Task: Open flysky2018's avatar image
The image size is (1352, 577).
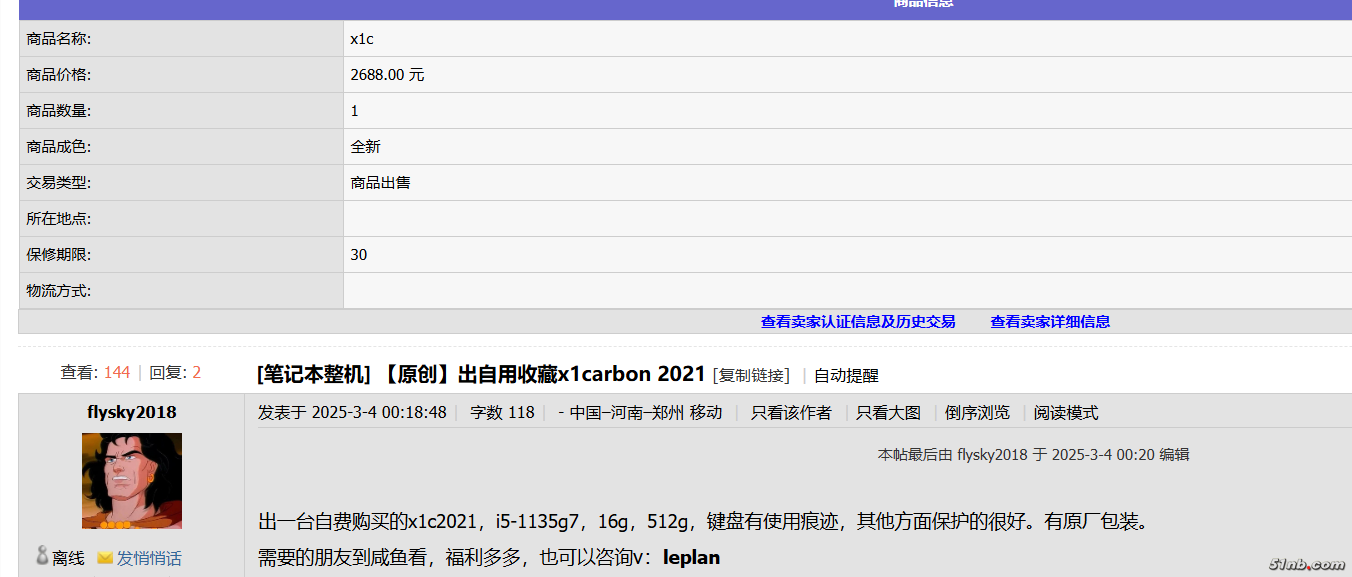Action: [x=132, y=480]
